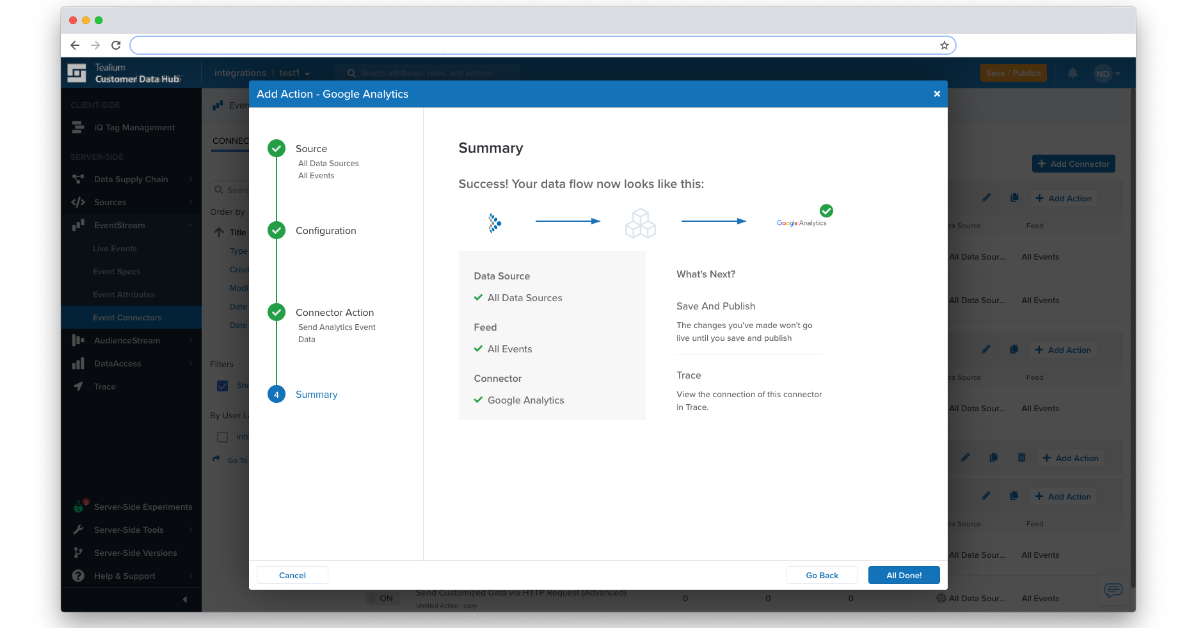Expand the AudienceStream chevron

coord(190,340)
